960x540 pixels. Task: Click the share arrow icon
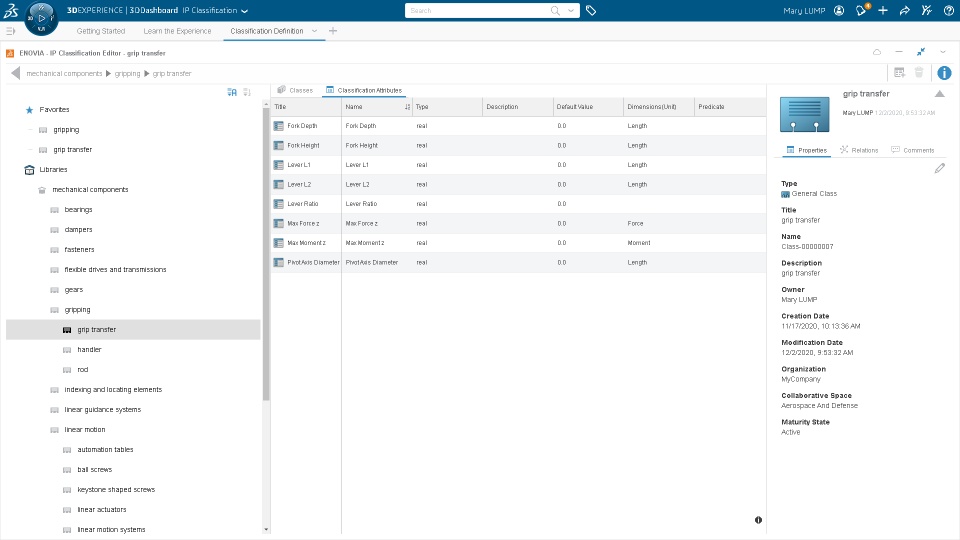(x=905, y=10)
